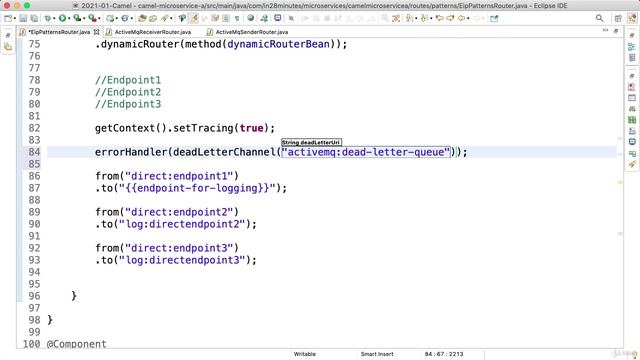
Task: Open the New Java Class dropdown arrow
Action: point(131,18)
